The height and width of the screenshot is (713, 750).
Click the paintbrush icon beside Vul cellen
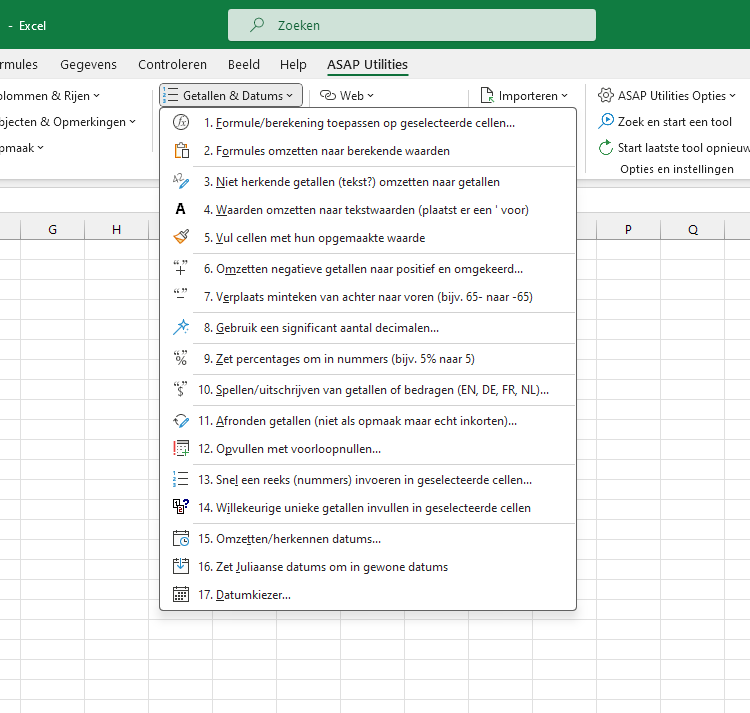click(181, 237)
